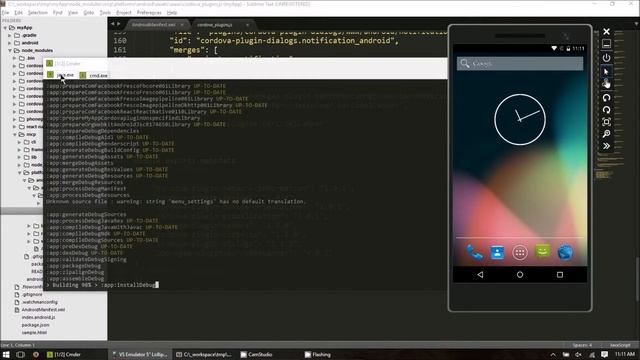Click the clock widget on emulator home

click(520, 119)
